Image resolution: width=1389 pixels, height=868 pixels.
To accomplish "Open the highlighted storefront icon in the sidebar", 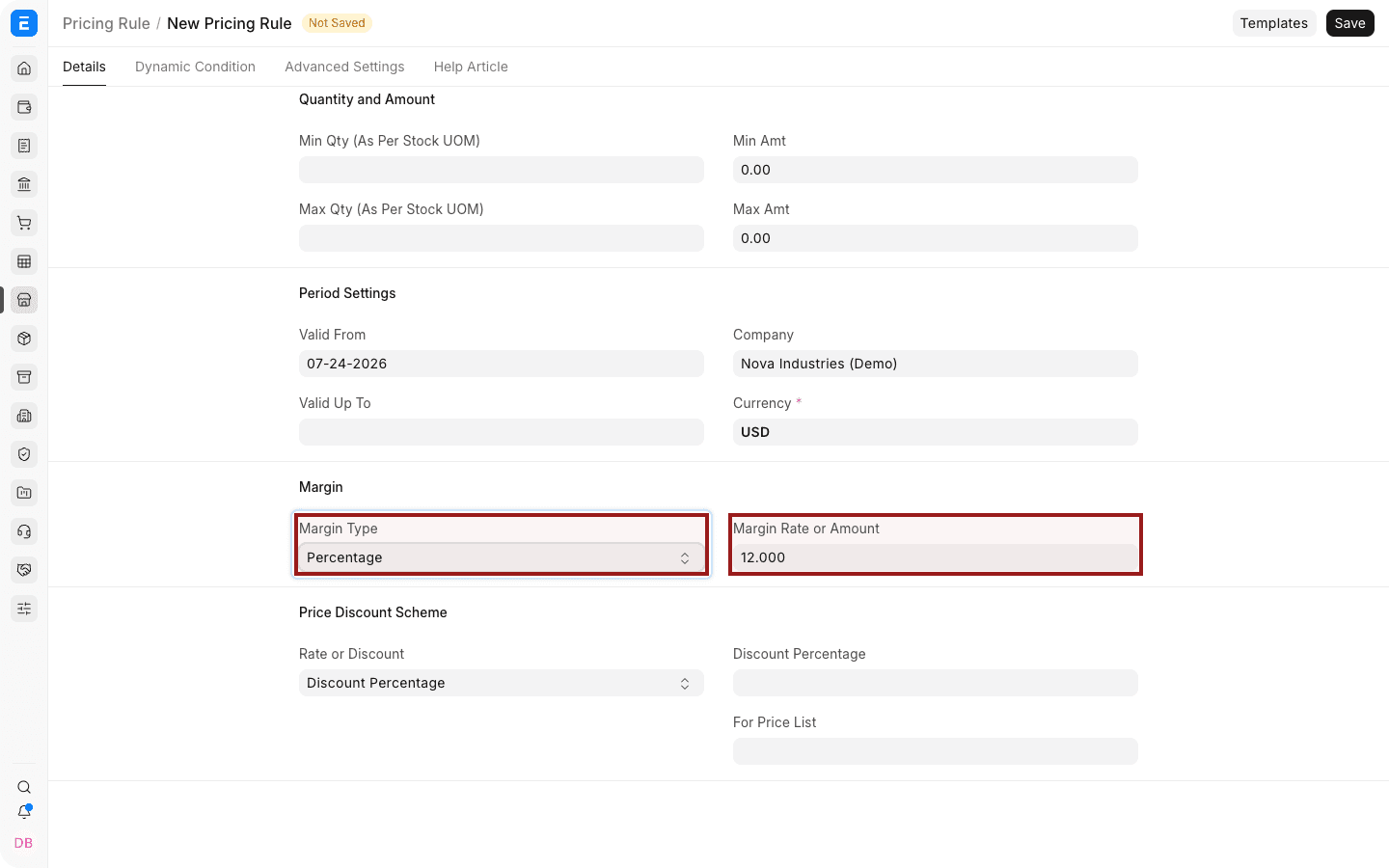I will point(24,300).
